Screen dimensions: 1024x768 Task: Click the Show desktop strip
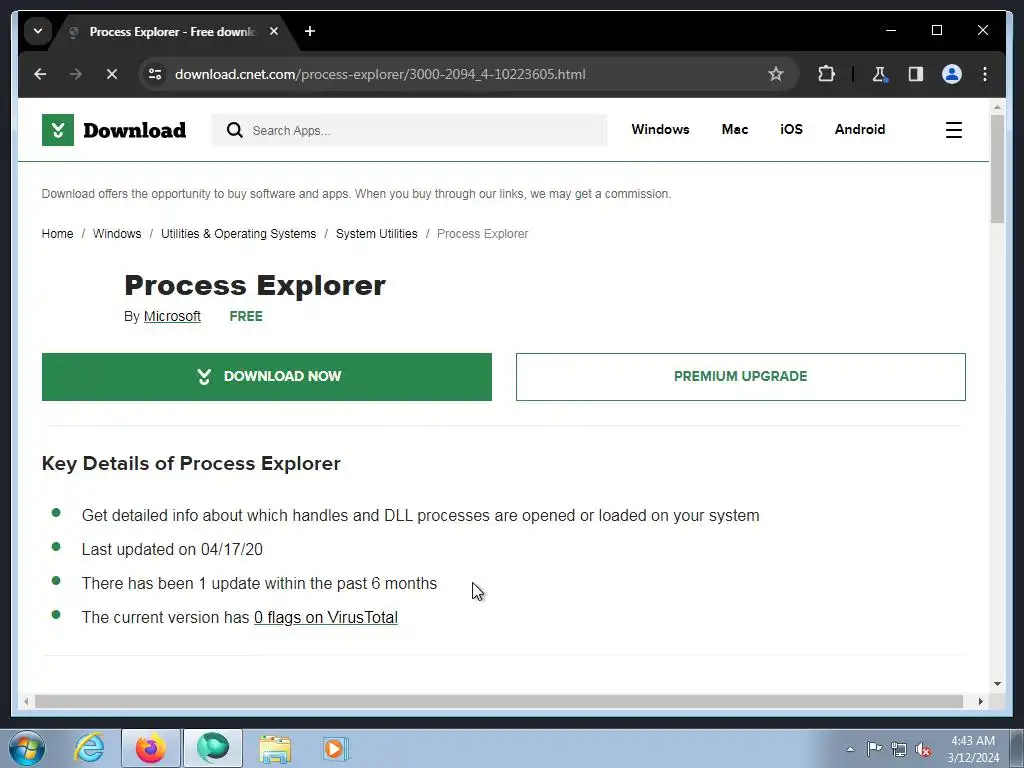1017,748
